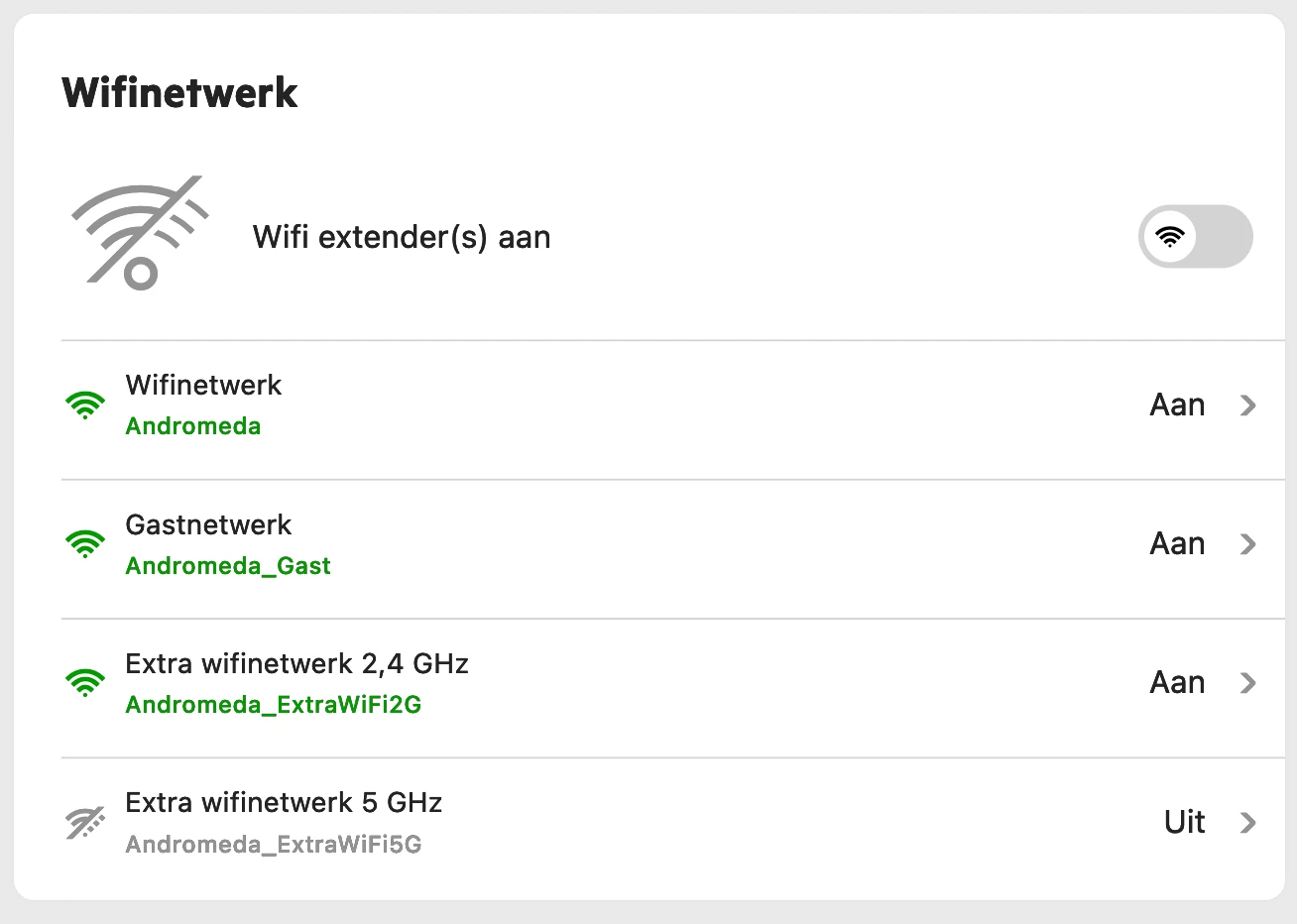Click green wifi icon for 2,4 GHz network
This screenshot has height=924, width=1297.
(85, 682)
